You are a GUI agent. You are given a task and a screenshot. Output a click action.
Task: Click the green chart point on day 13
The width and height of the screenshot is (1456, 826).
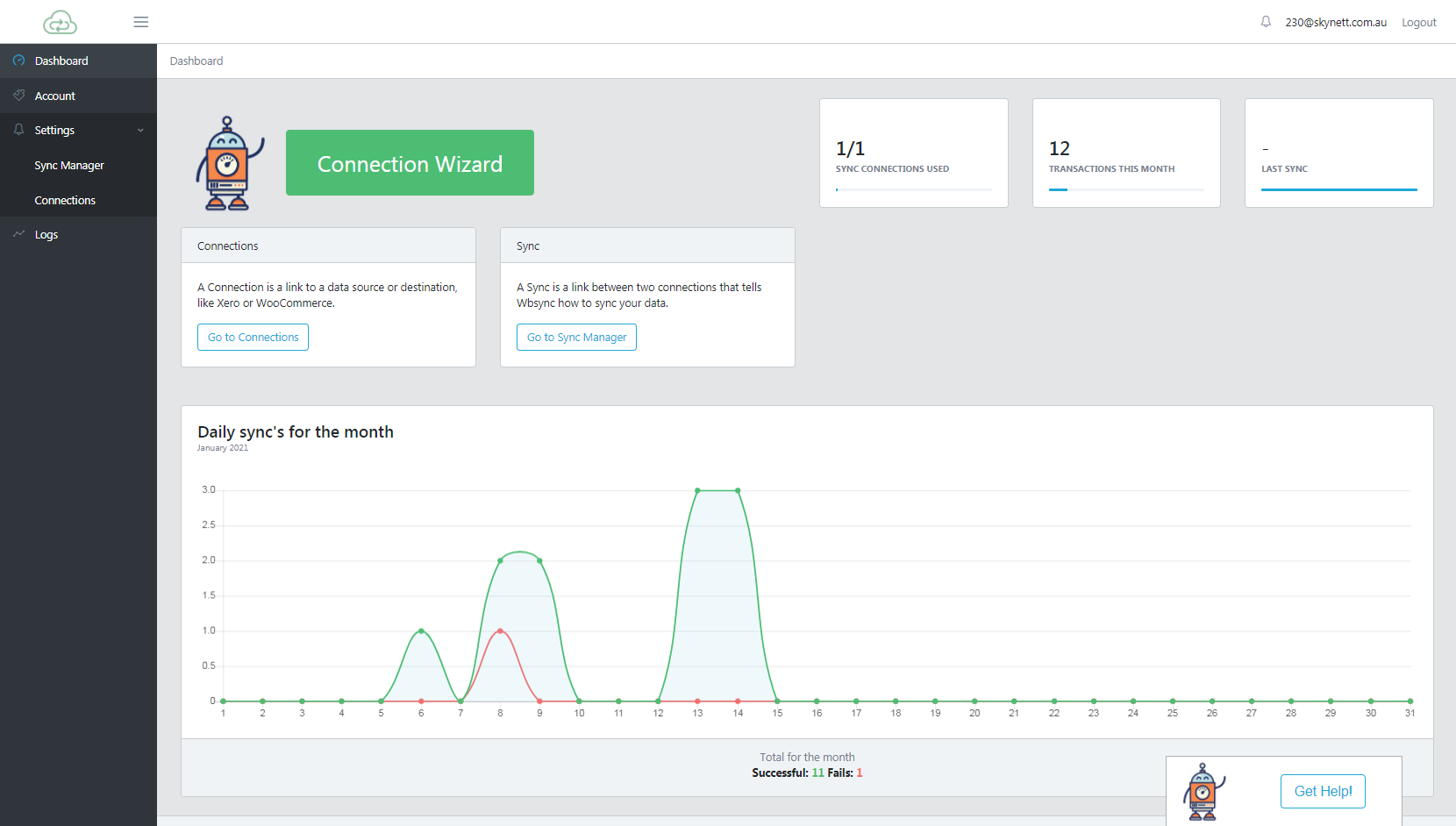click(x=697, y=490)
